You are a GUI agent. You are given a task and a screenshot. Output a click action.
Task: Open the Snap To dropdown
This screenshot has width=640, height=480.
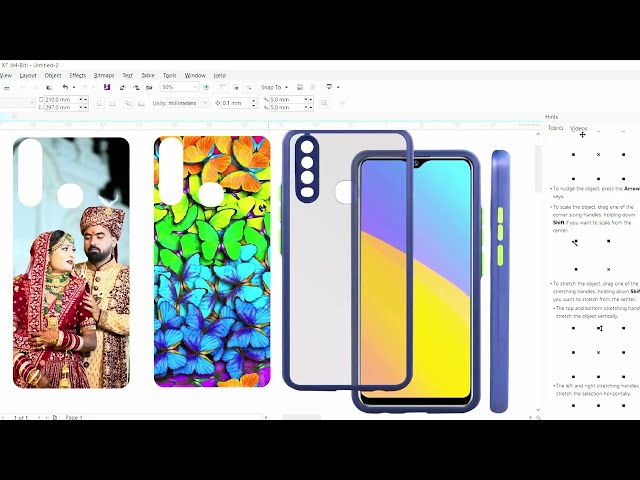(x=274, y=87)
